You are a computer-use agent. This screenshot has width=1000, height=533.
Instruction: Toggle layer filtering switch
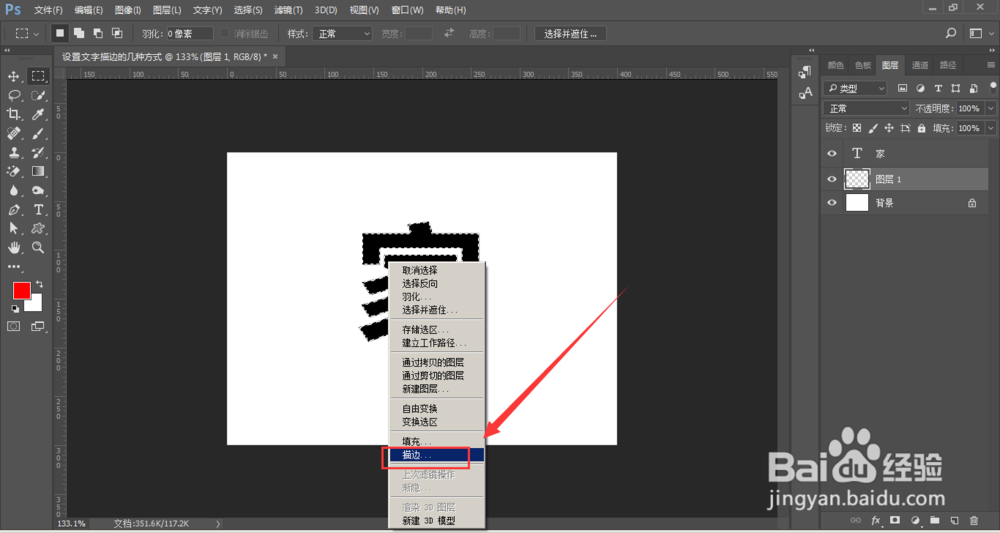(x=994, y=88)
